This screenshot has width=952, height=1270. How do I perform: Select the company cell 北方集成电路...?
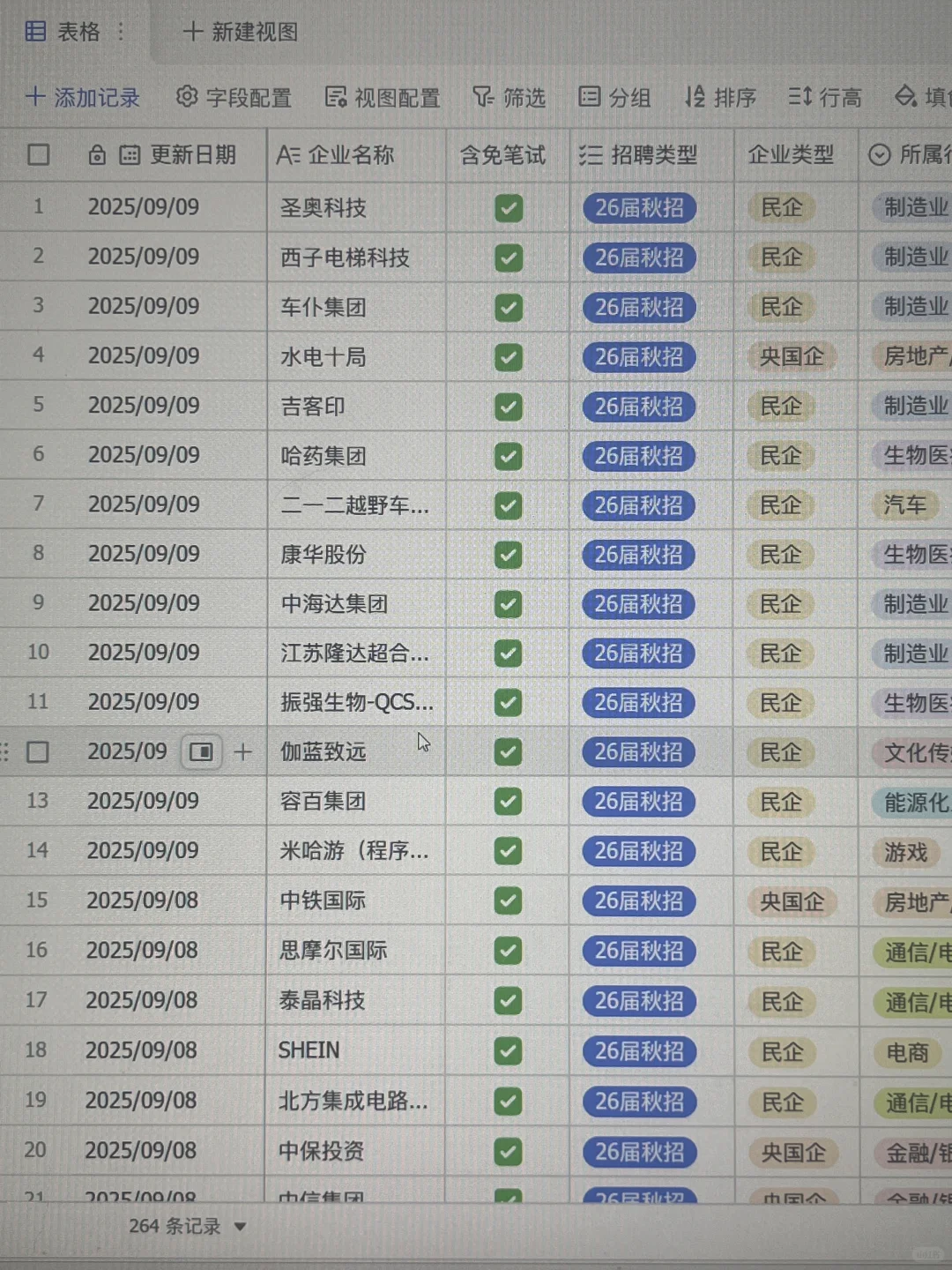point(355,1101)
